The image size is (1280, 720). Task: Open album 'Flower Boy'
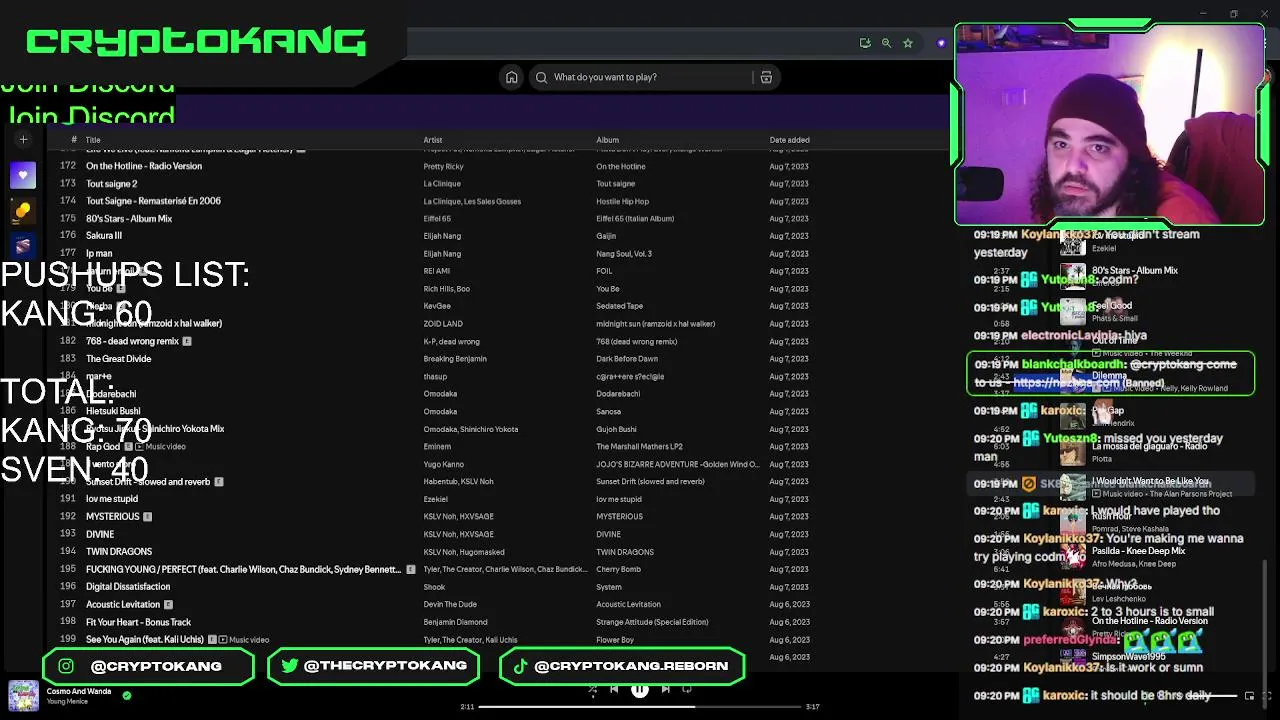[615, 639]
